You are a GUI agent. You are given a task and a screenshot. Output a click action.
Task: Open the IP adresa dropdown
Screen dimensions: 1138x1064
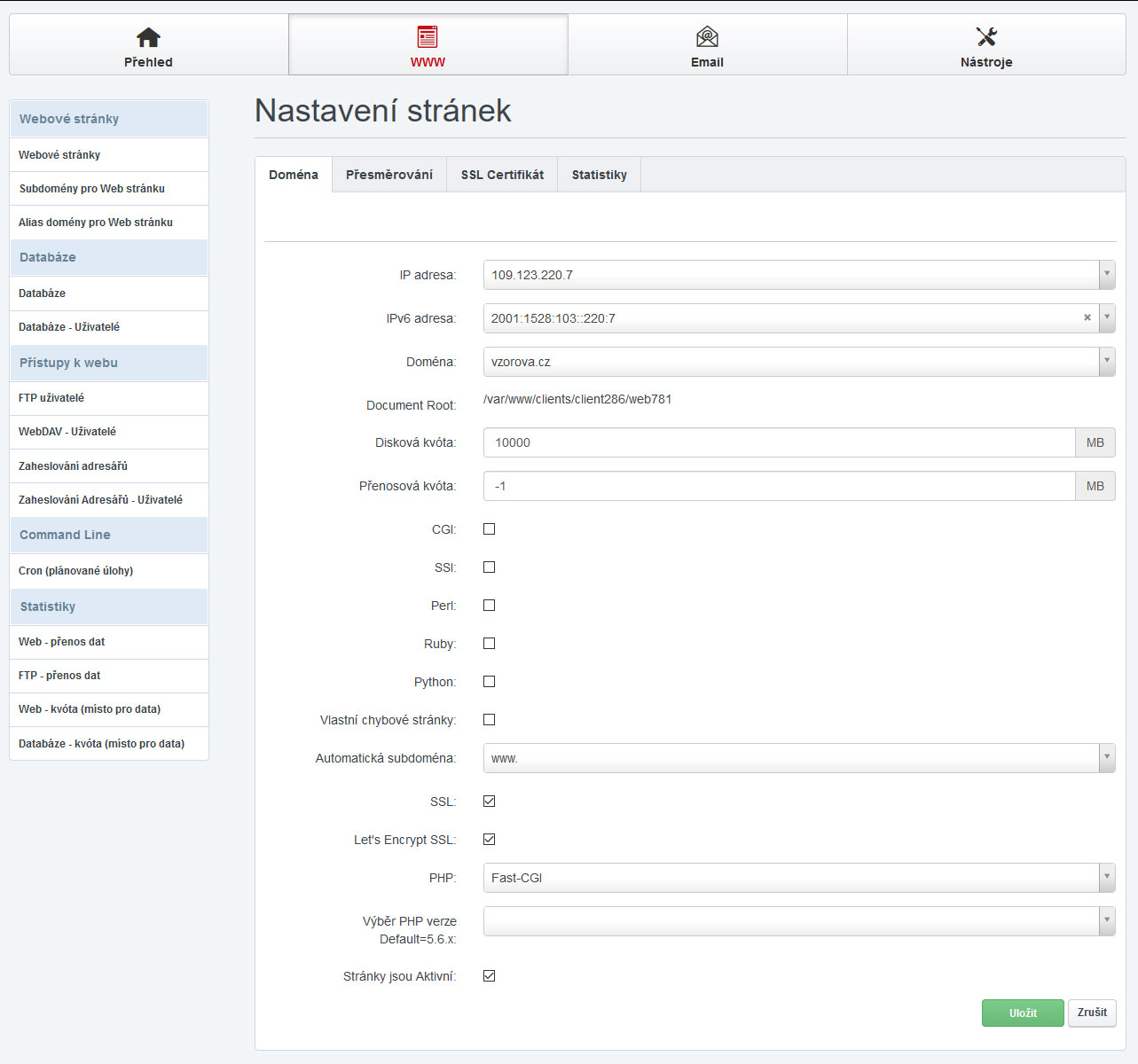point(798,275)
